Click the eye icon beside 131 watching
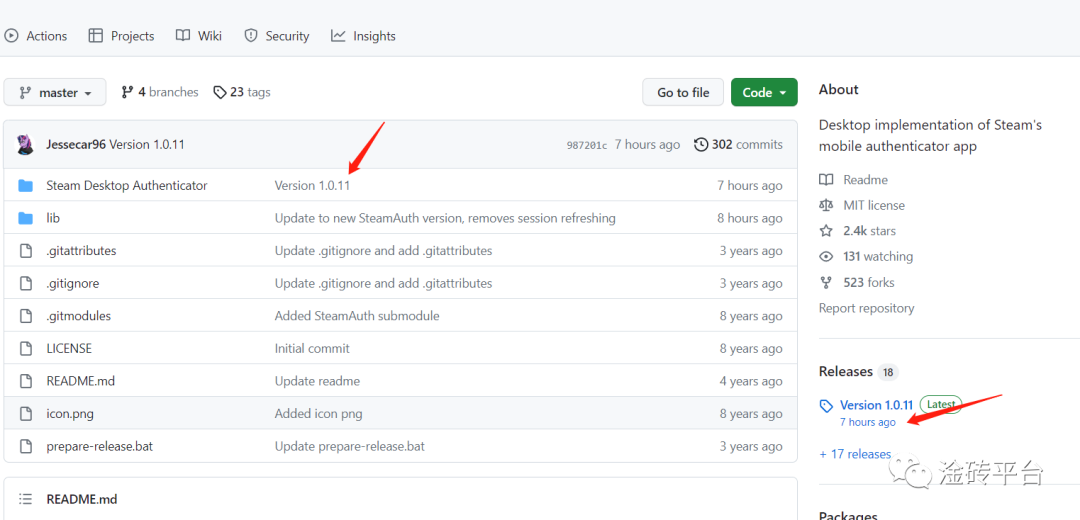 (x=826, y=256)
